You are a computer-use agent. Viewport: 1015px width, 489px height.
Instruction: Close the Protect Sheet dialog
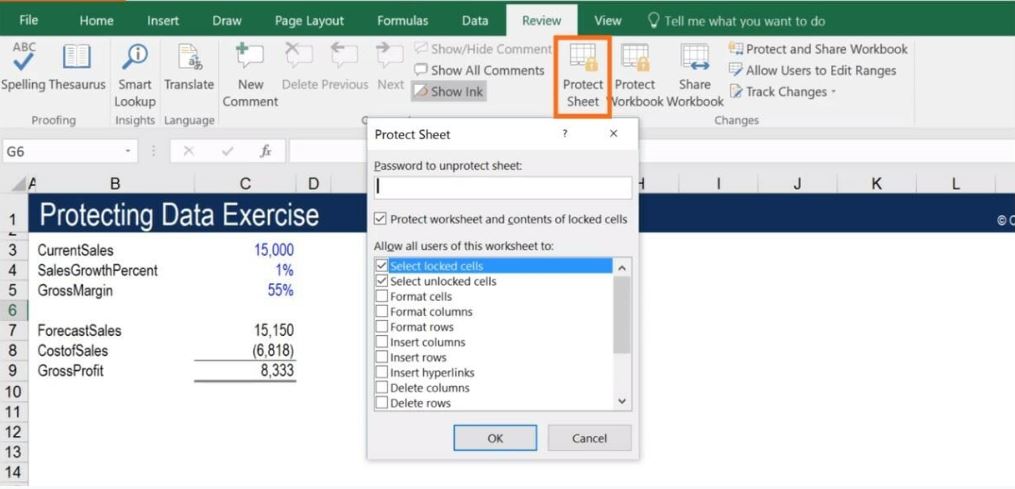[614, 134]
